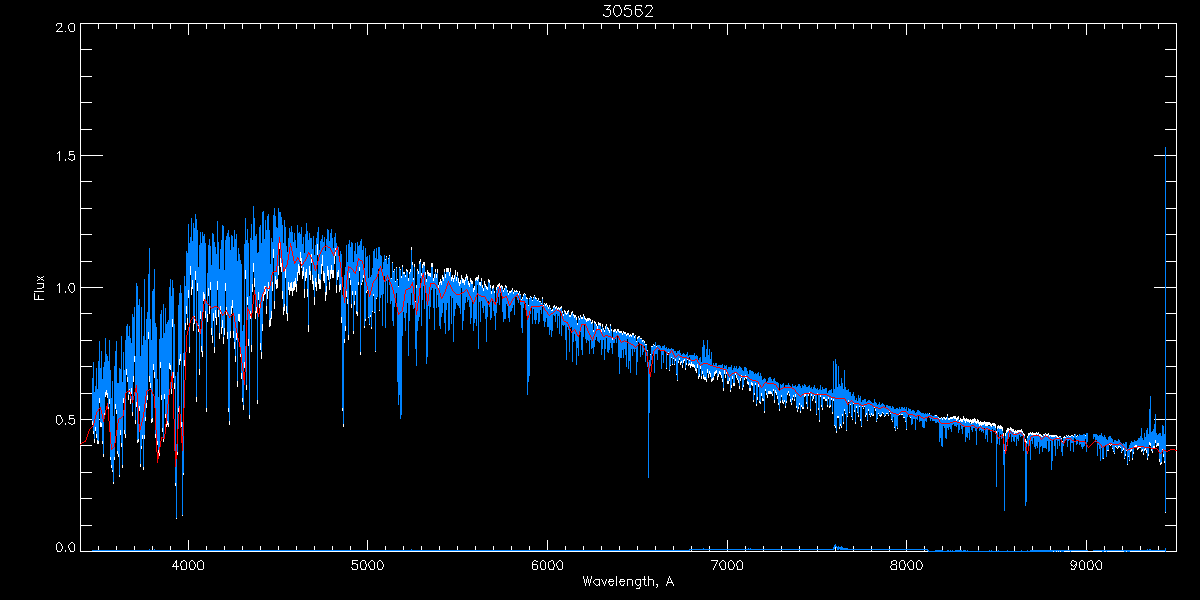Image resolution: width=1200 pixels, height=600 pixels.
Task: Pick the deep absorption line bottom near 6560
Action: [648, 475]
